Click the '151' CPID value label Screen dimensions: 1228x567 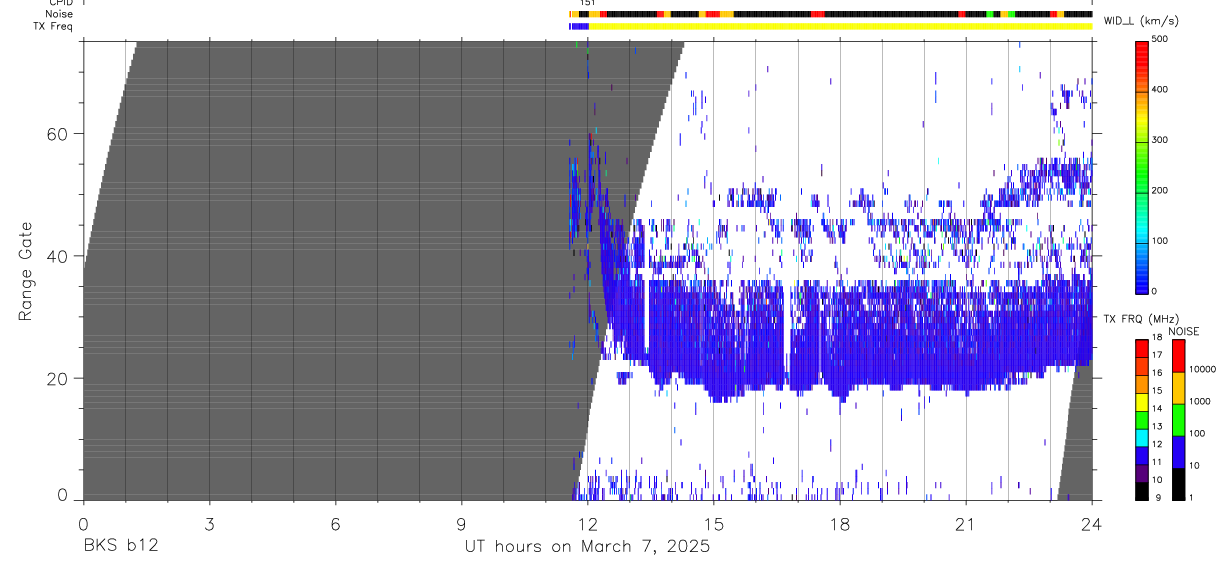[x=587, y=3]
